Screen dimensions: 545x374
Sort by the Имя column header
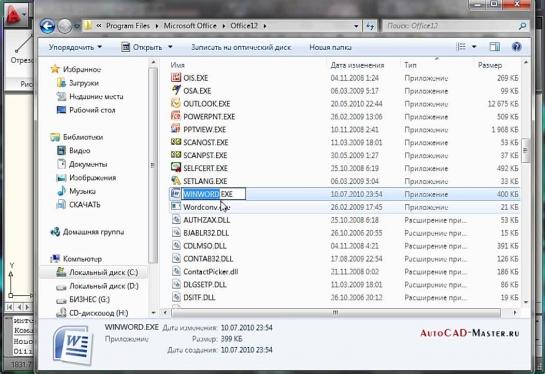(177, 65)
